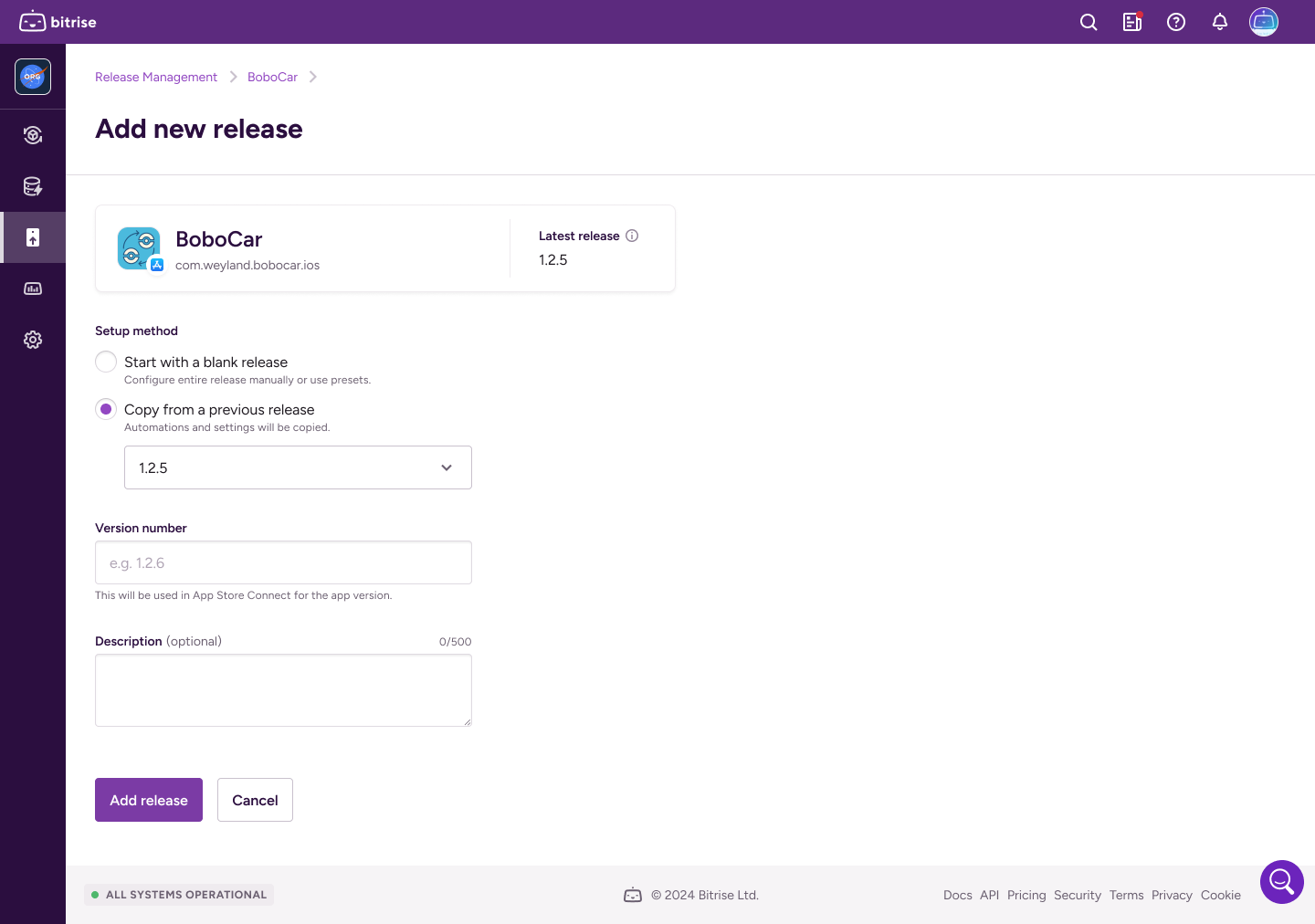Click the © 2024 Bitrise Ltd. text
The image size is (1315, 924).
tap(705, 895)
